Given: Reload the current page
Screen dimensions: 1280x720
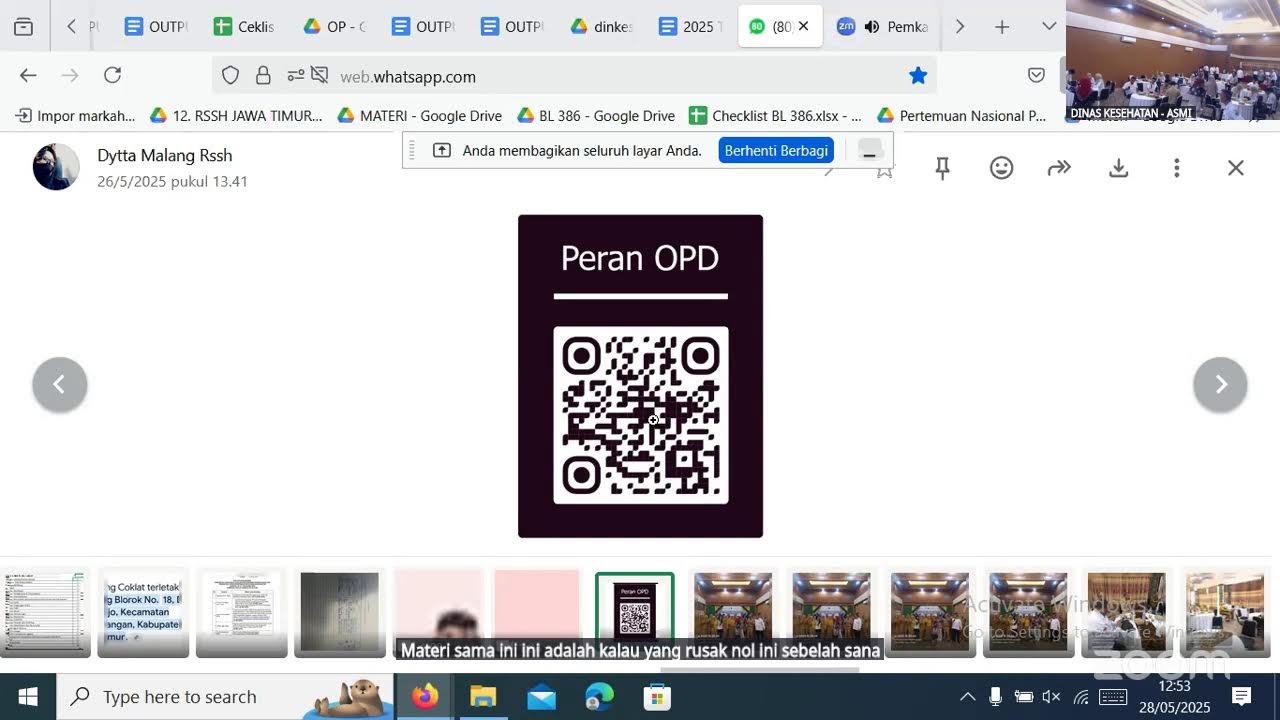Looking at the screenshot, I should click(112, 76).
